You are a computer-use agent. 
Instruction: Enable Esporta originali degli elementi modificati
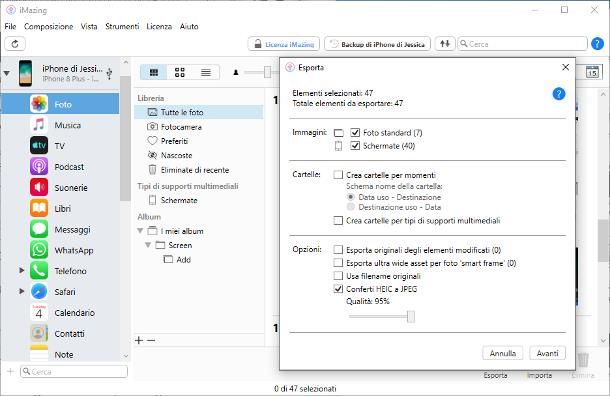click(338, 250)
